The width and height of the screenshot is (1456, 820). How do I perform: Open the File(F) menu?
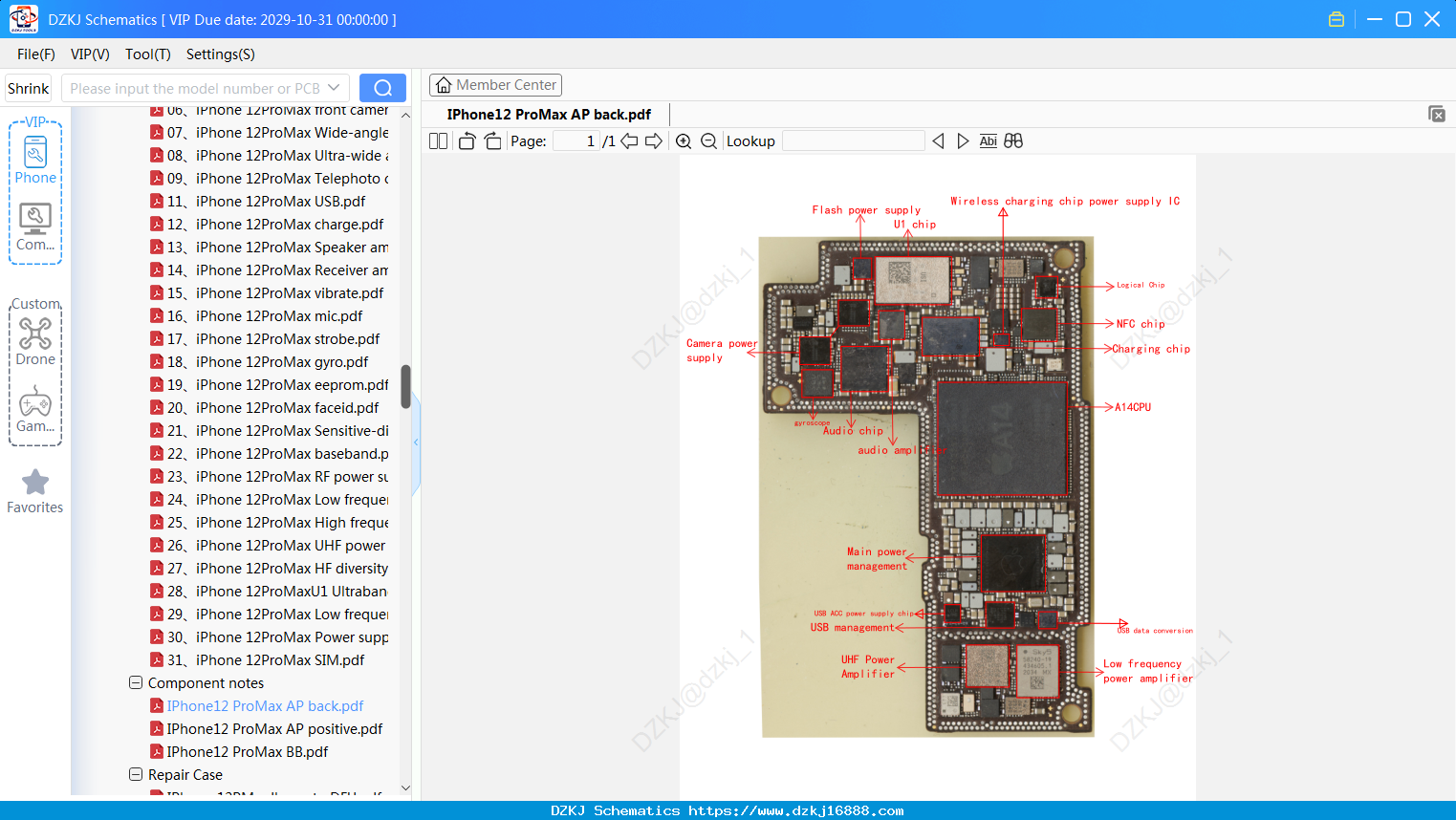click(x=36, y=54)
